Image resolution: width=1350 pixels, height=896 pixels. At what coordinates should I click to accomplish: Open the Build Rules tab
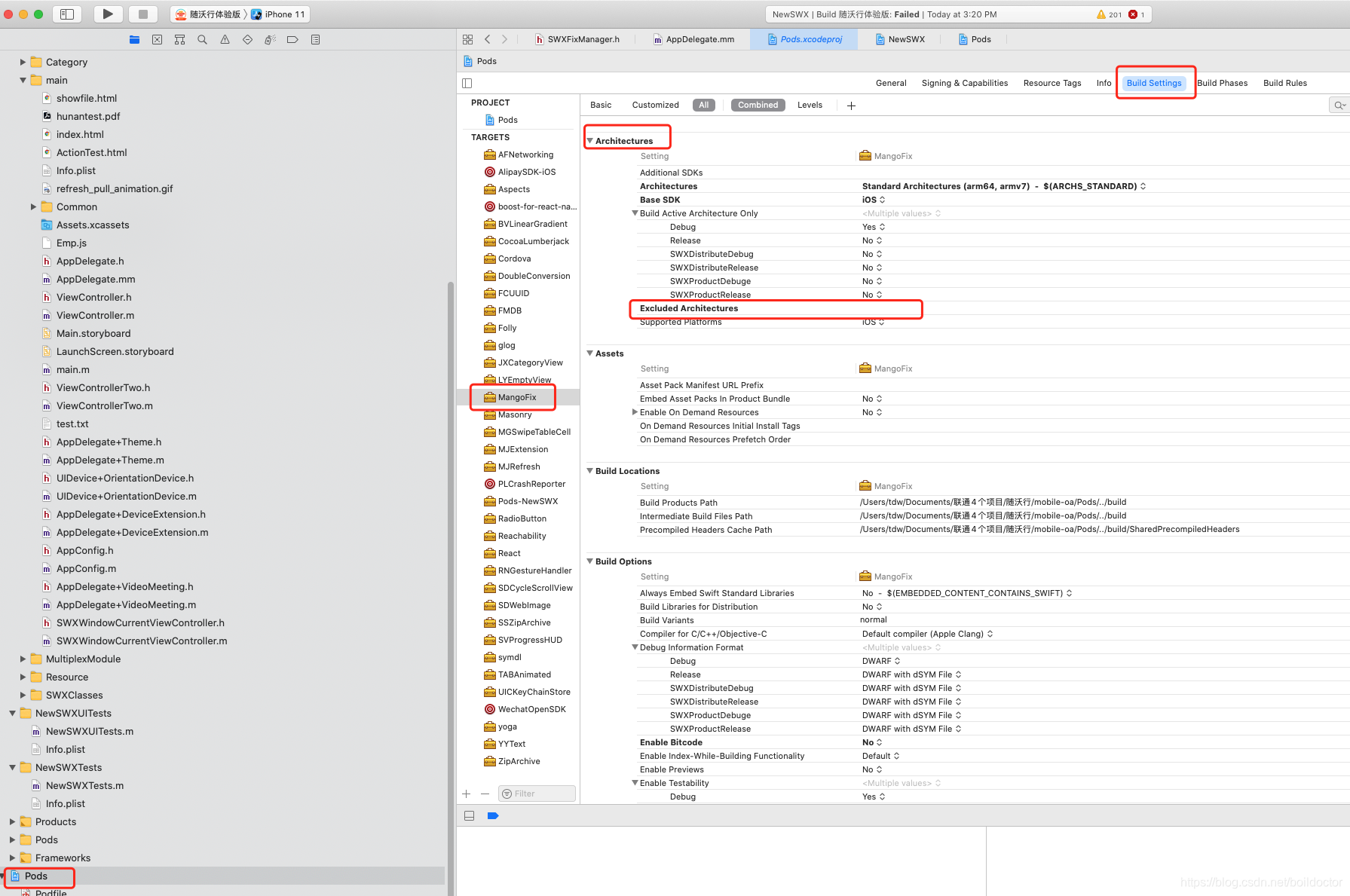coord(1285,83)
